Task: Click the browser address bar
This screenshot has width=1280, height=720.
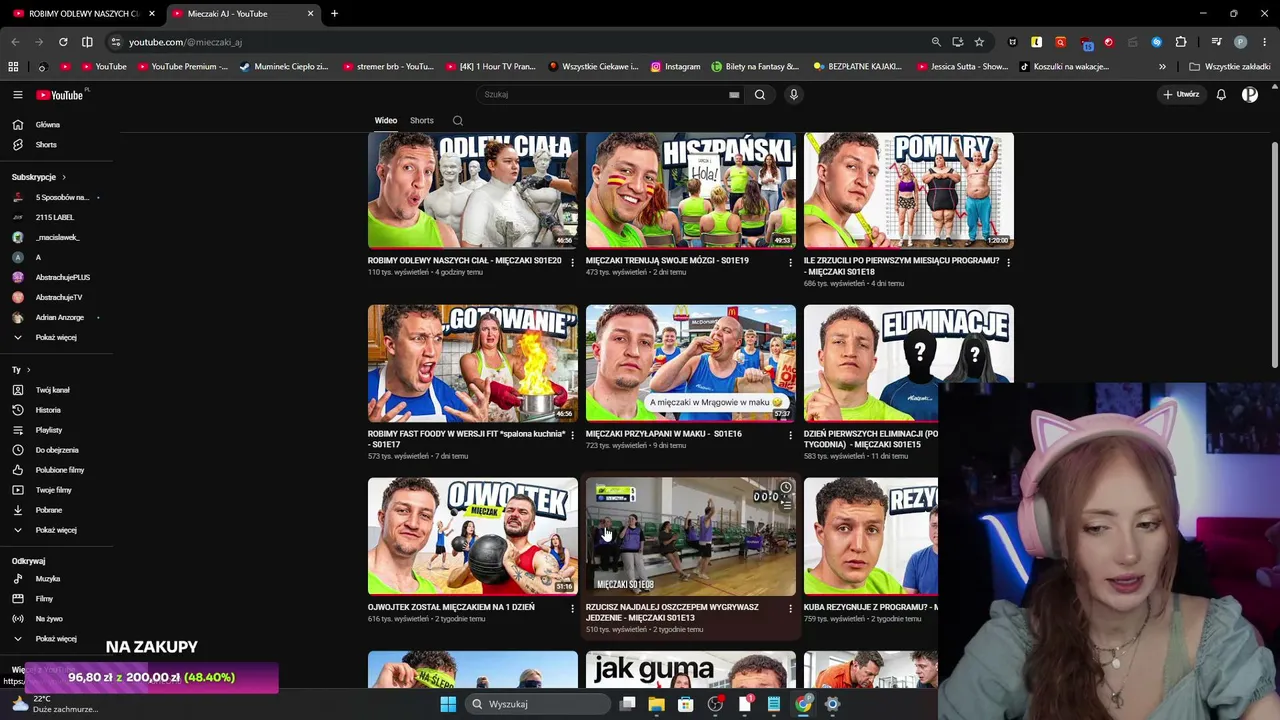Action: pyautogui.click(x=520, y=42)
